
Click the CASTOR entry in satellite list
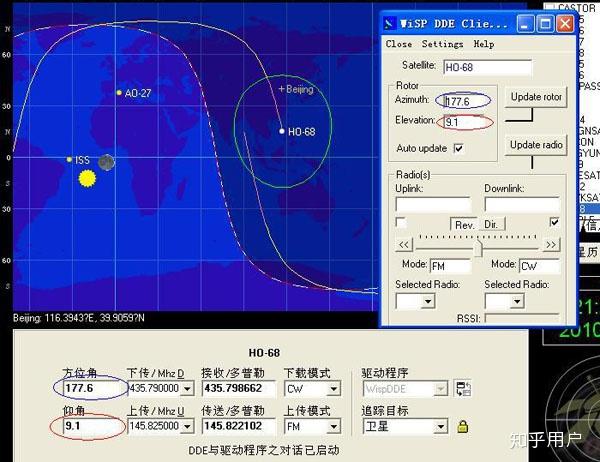coord(576,8)
